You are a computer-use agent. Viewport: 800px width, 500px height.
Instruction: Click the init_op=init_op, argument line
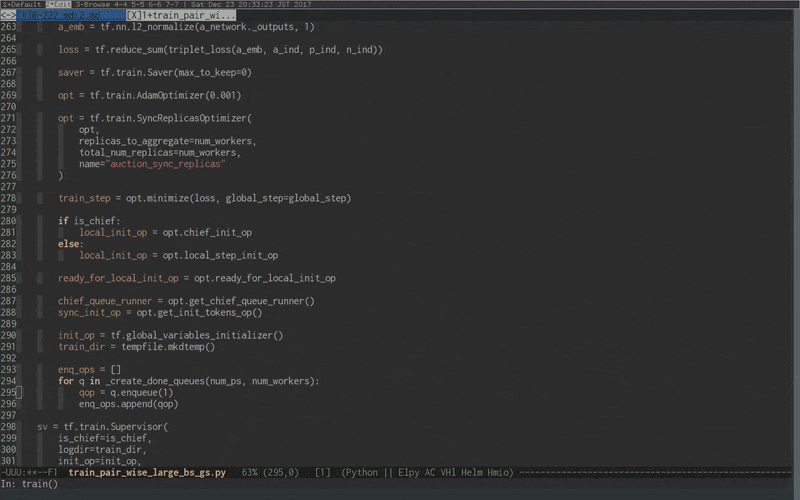[x=99, y=461]
